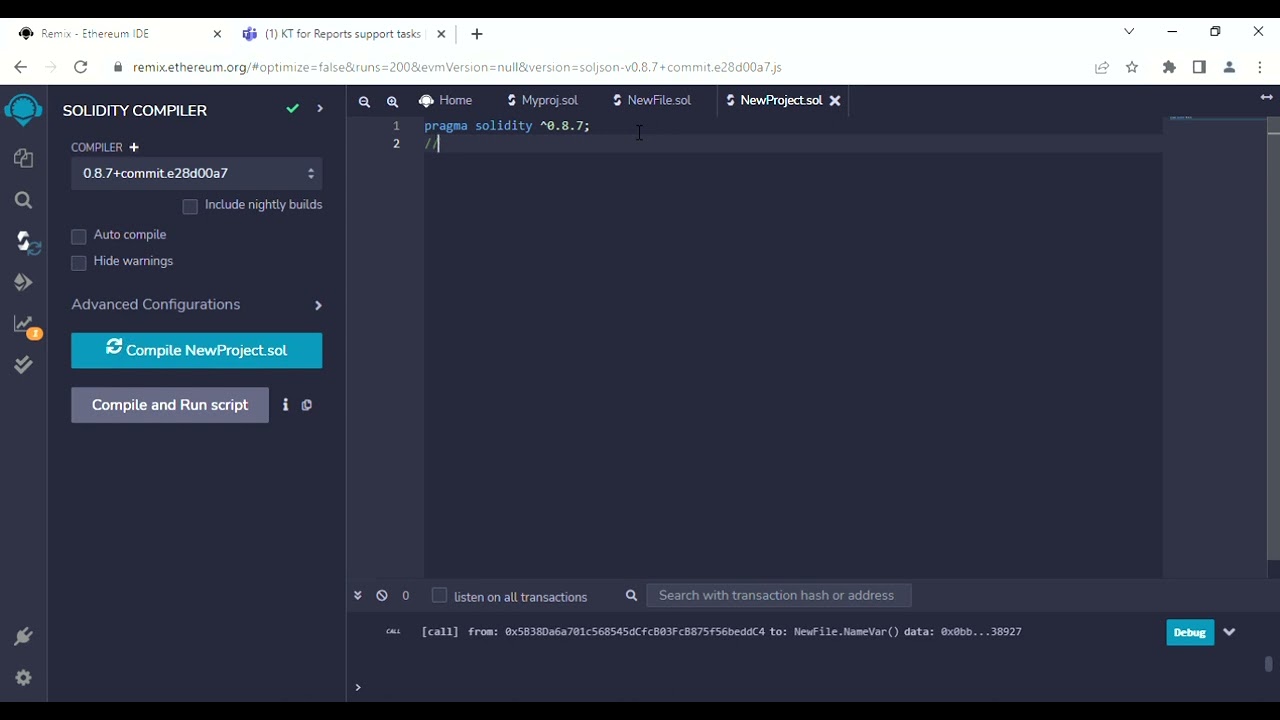Open the Search in files sidebar icon
This screenshot has width=1280, height=720.
24,200
